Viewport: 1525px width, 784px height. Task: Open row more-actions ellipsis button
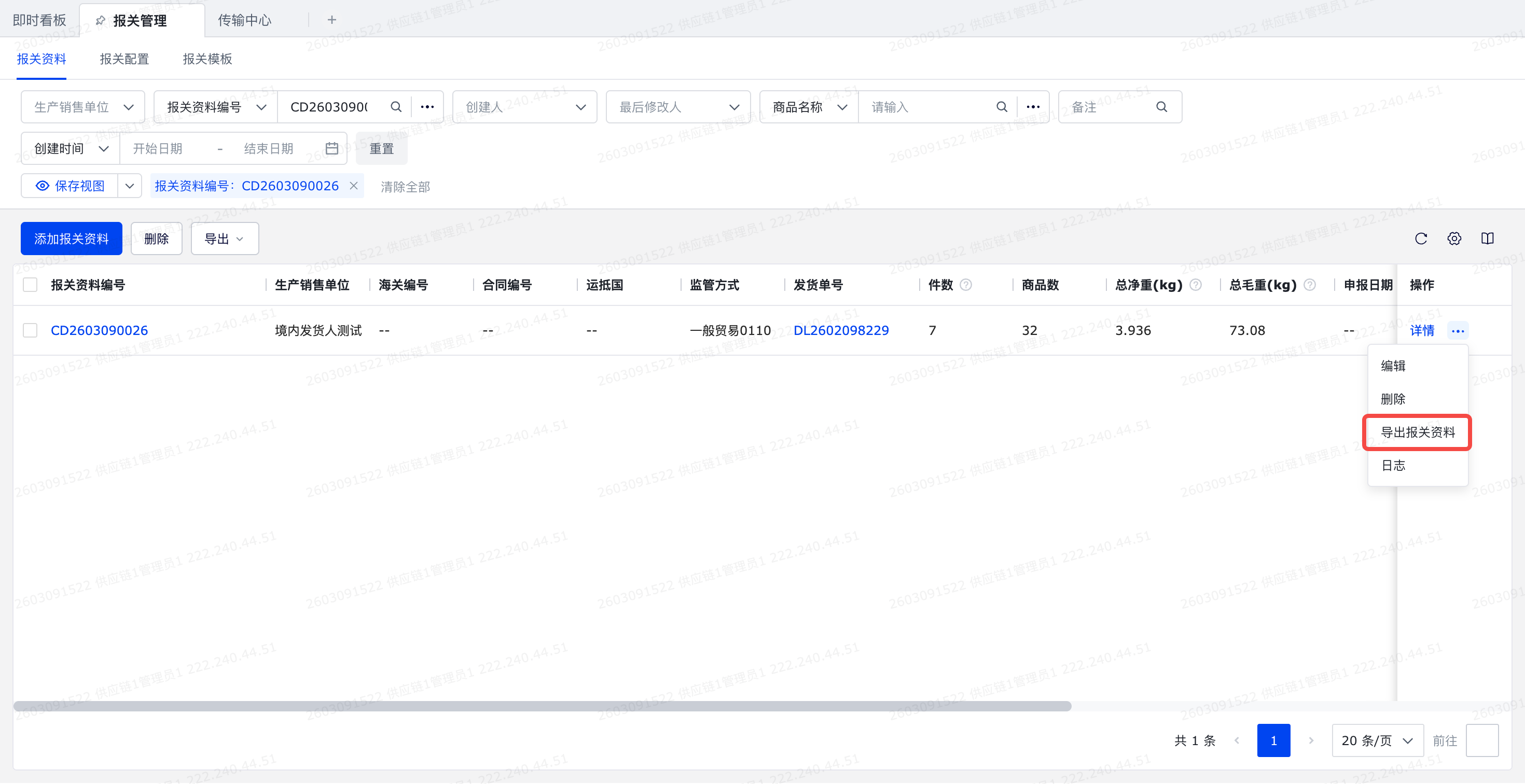pos(1458,330)
